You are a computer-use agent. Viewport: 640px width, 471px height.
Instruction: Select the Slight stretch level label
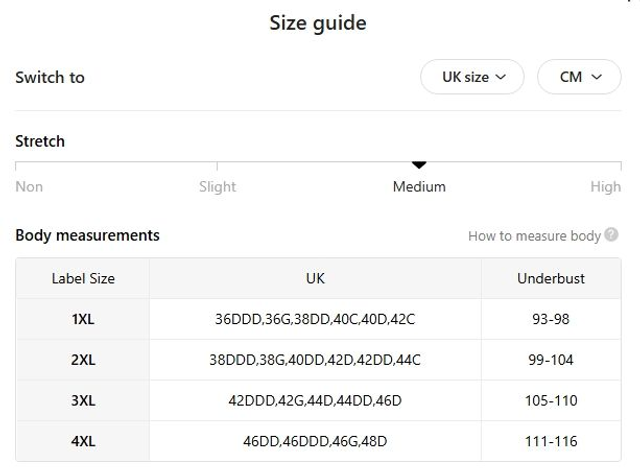click(217, 186)
